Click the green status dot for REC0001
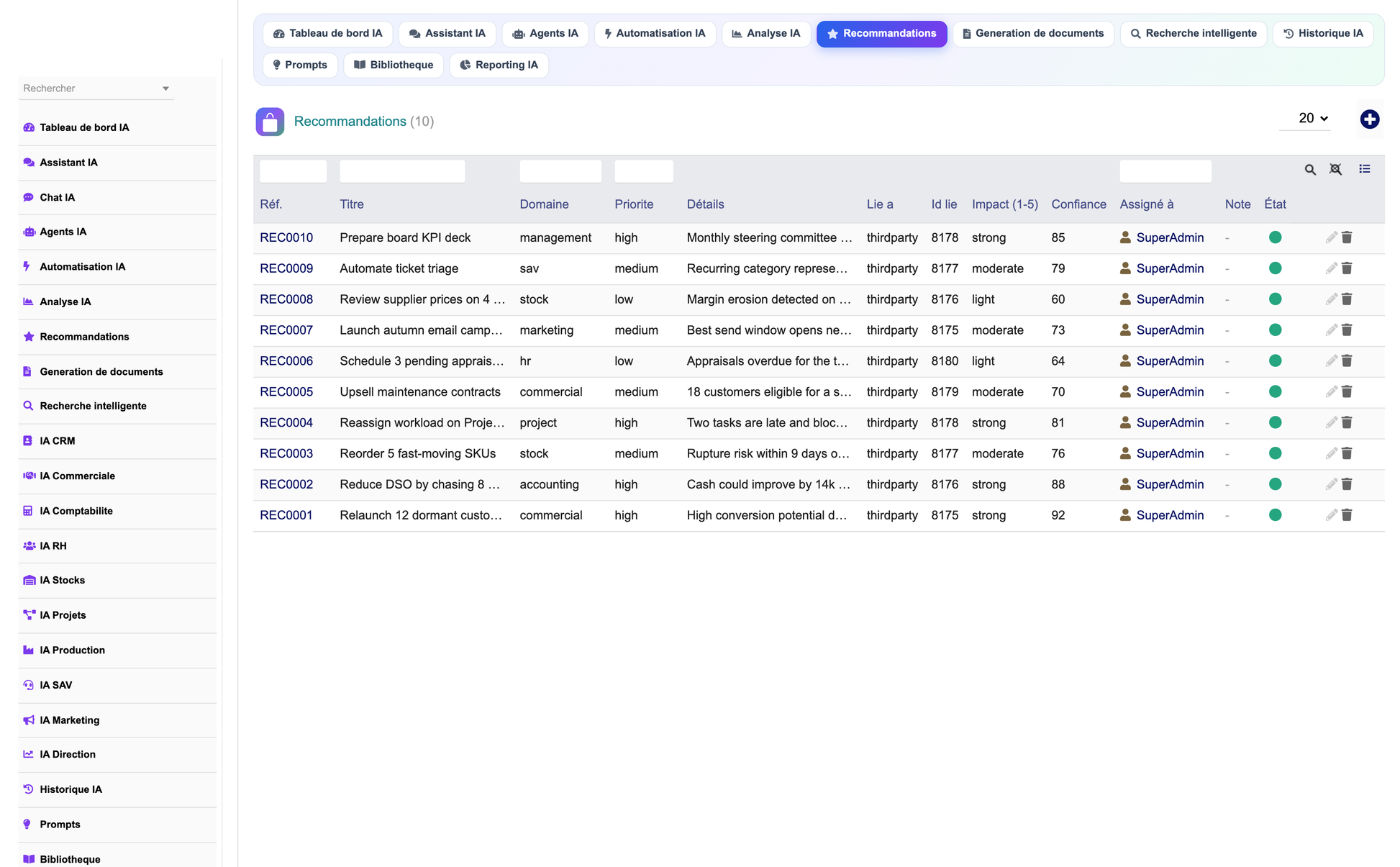This screenshot has height=867, width=1400. (1275, 516)
